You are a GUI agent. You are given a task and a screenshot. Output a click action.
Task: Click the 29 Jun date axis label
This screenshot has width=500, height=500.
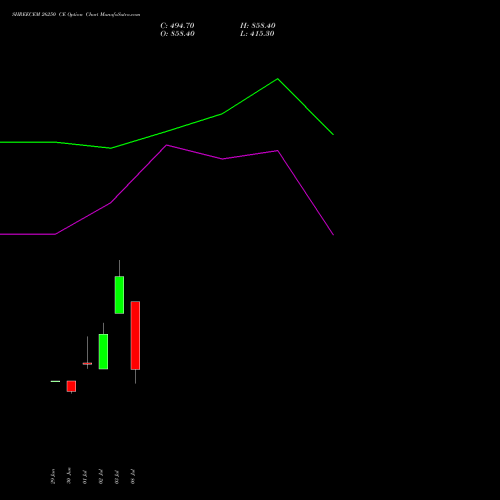(x=53, y=476)
